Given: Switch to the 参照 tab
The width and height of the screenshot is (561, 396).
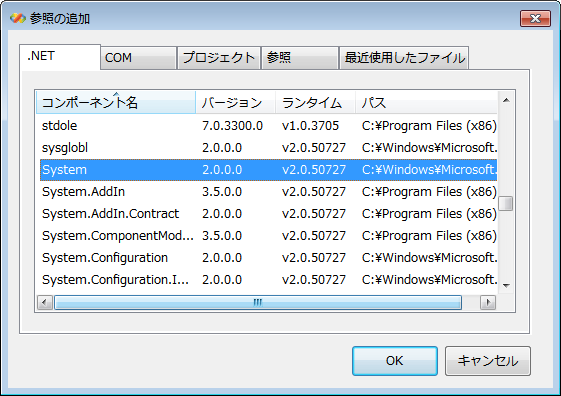Looking at the screenshot, I should click(x=300, y=58).
